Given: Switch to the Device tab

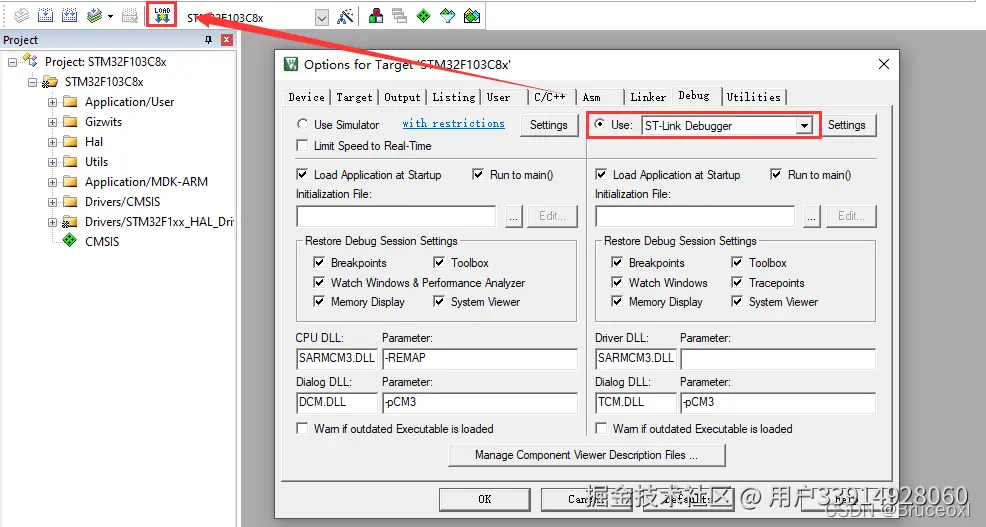Looking at the screenshot, I should click(306, 97).
